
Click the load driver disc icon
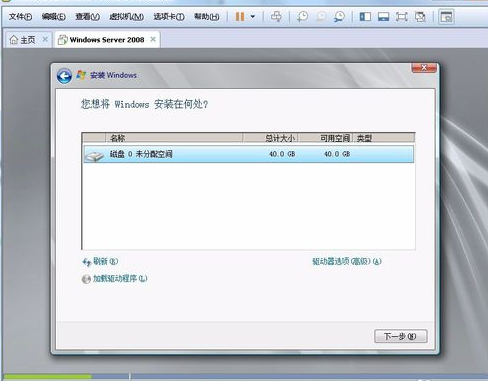point(86,279)
